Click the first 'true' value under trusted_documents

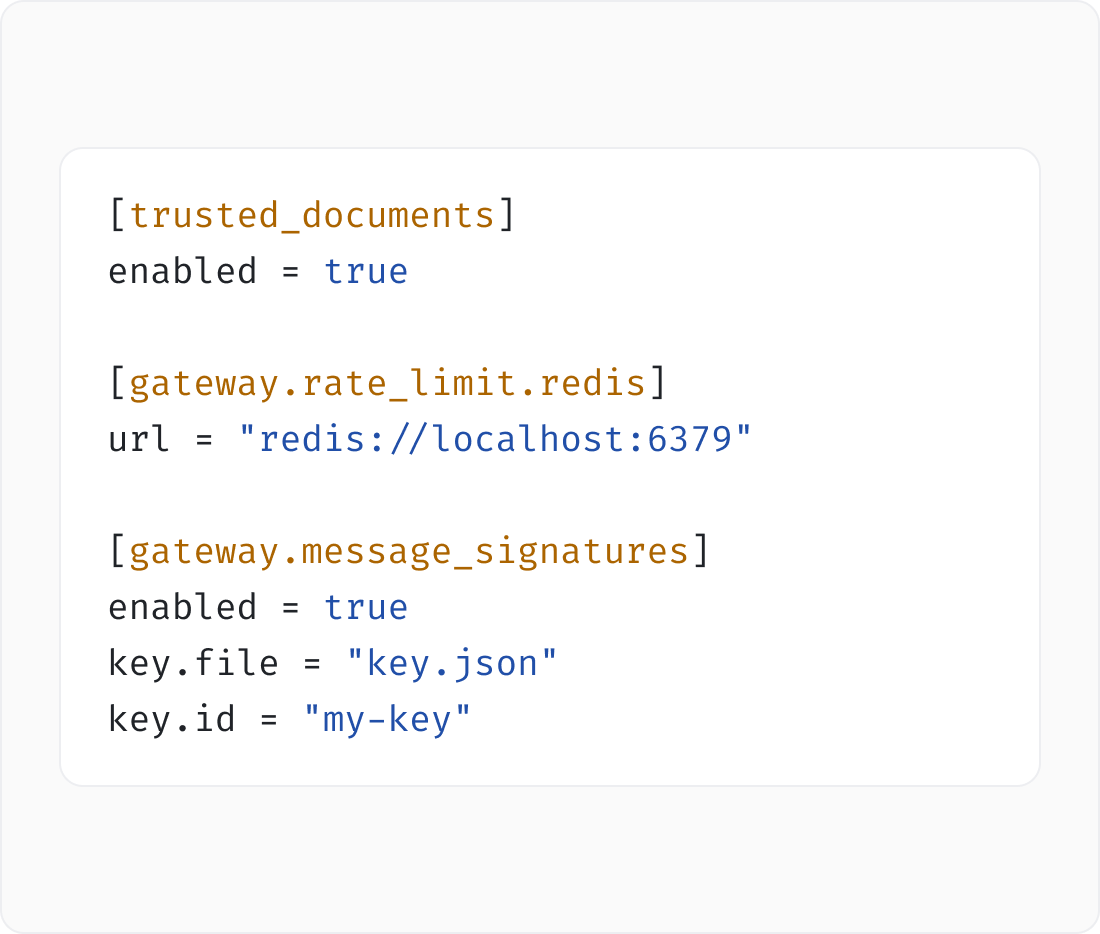coord(365,272)
